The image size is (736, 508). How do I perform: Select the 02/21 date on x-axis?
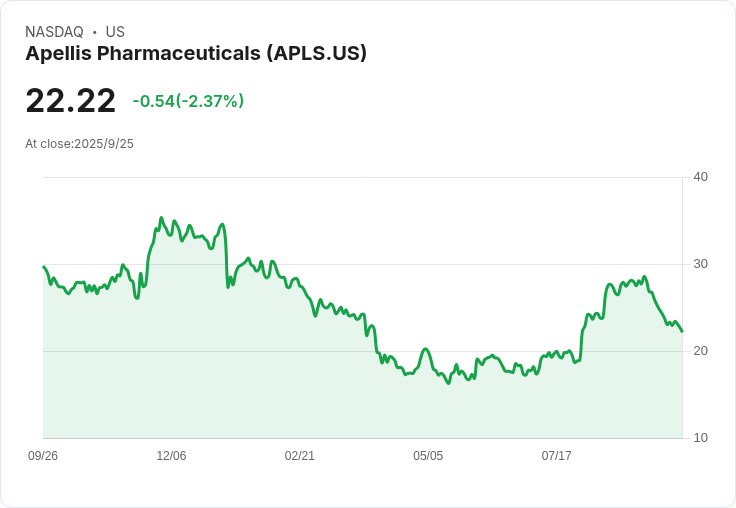tap(300, 456)
